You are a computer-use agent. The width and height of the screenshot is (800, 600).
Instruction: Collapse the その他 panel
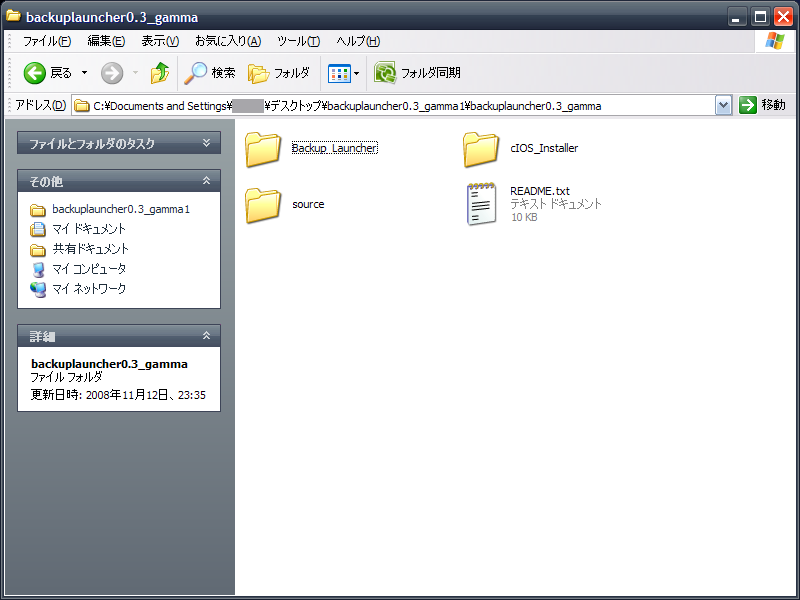(206, 181)
